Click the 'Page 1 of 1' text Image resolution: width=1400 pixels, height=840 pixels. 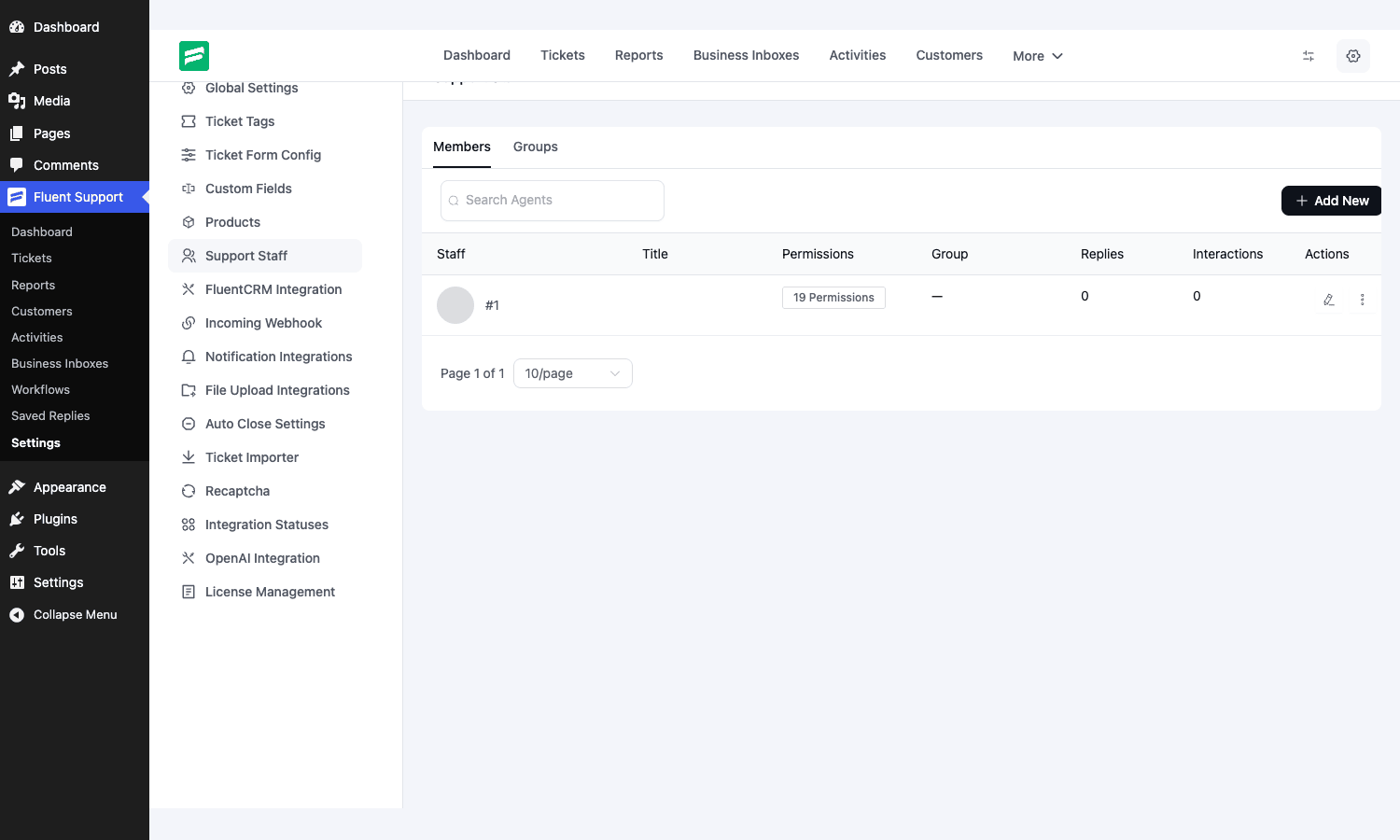[472, 373]
